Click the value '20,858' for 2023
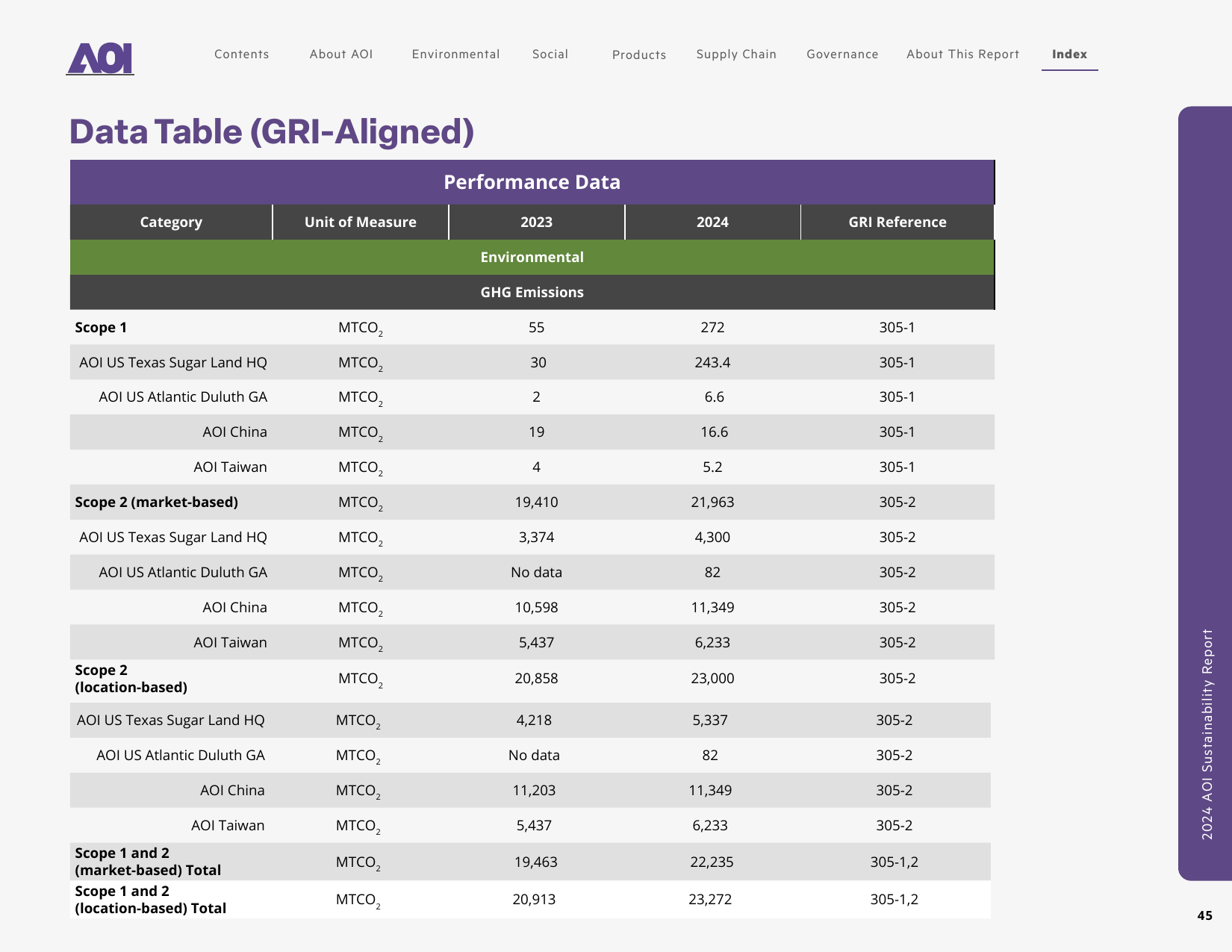The image size is (1232, 952). 536,679
